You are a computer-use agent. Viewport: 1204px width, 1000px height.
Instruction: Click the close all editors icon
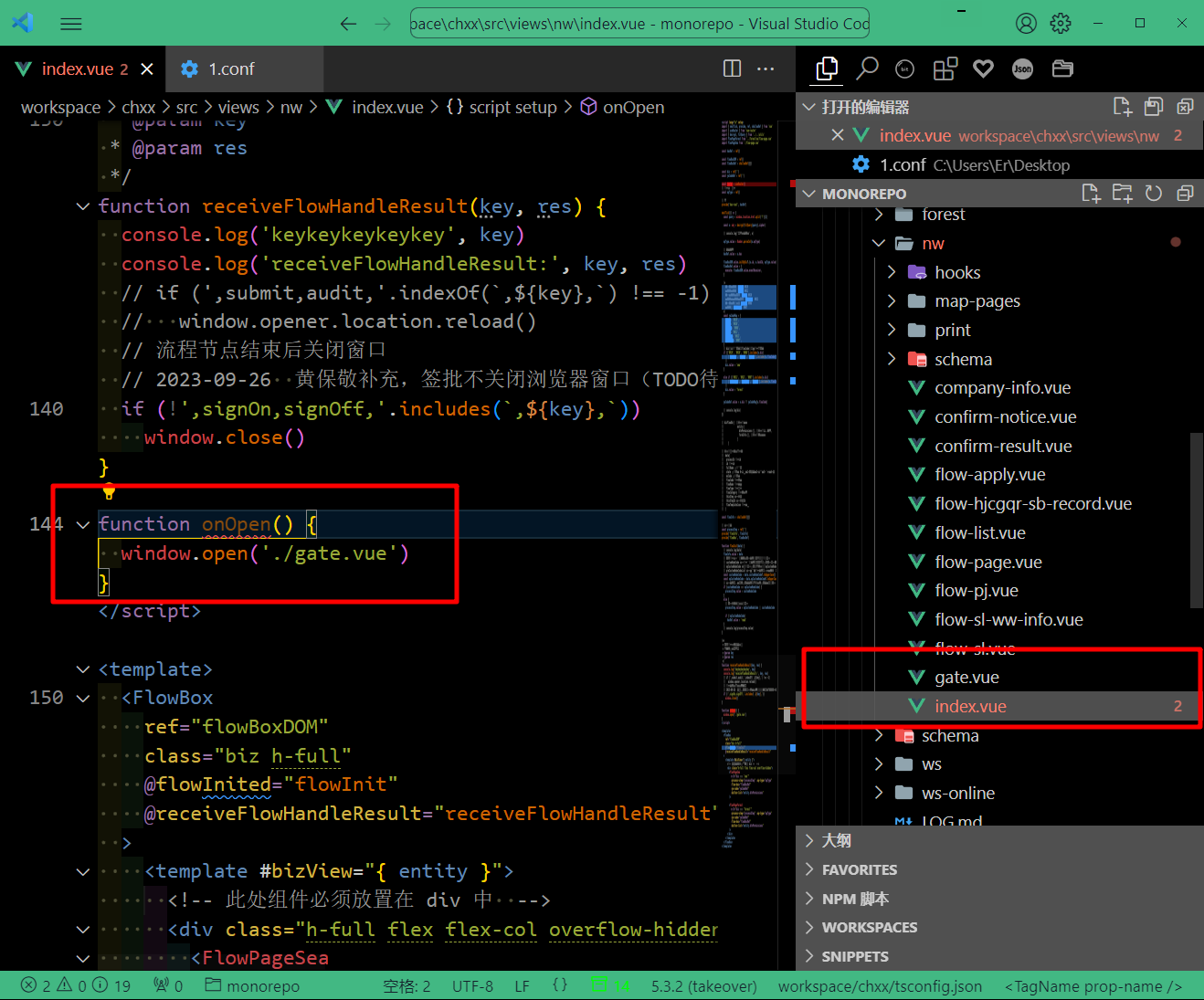1185,107
